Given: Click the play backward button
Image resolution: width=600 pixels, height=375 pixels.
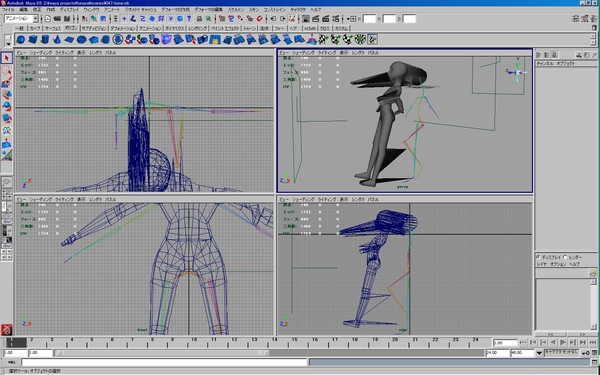Looking at the screenshot, I should pyautogui.click(x=553, y=342).
